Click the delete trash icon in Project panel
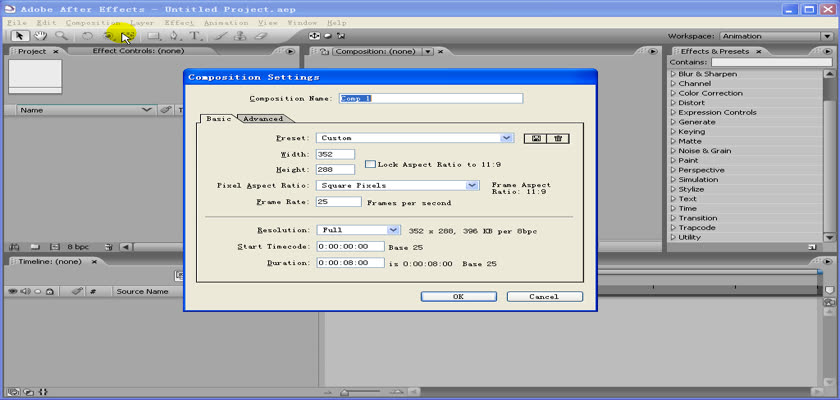Viewport: 840px width, 400px height. click(109, 247)
